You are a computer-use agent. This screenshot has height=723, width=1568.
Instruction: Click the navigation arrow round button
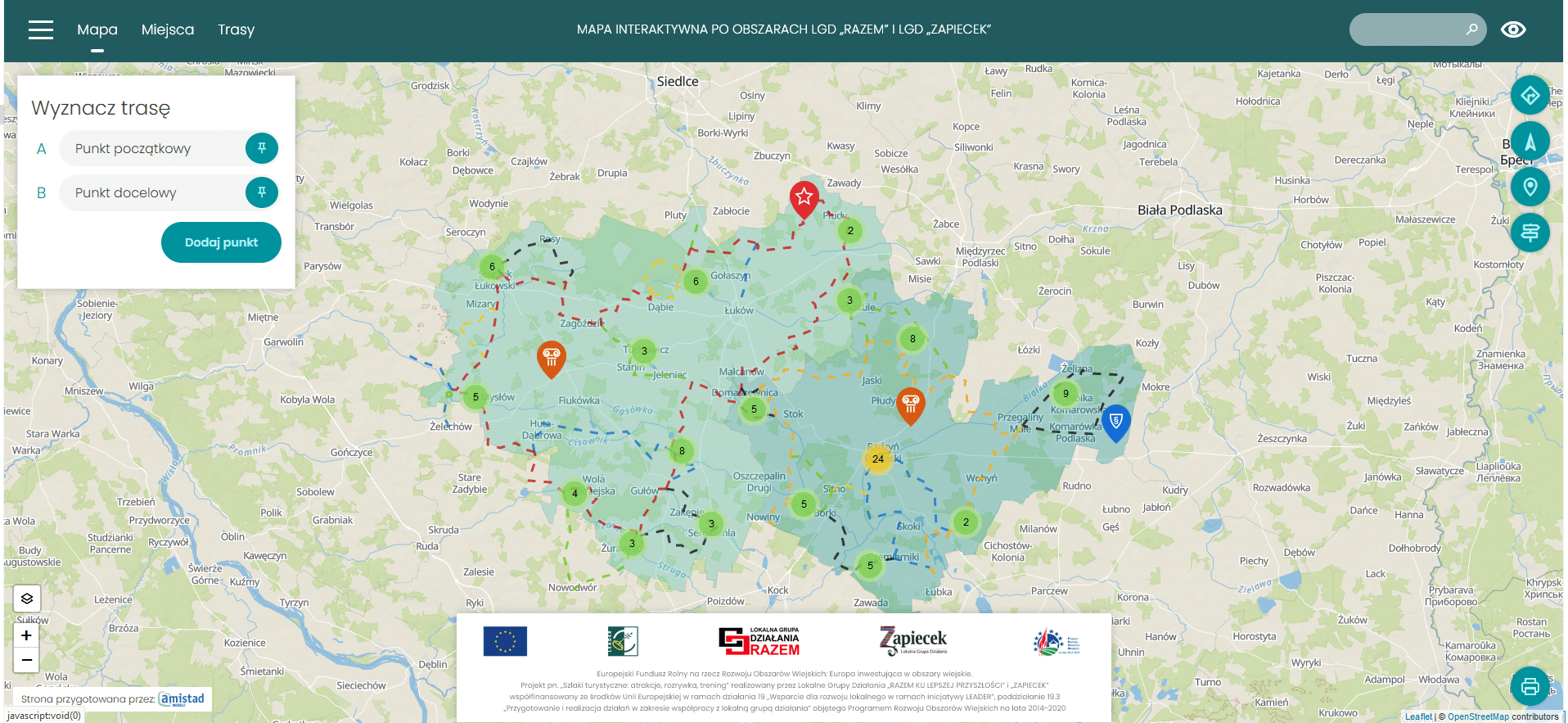click(1530, 142)
